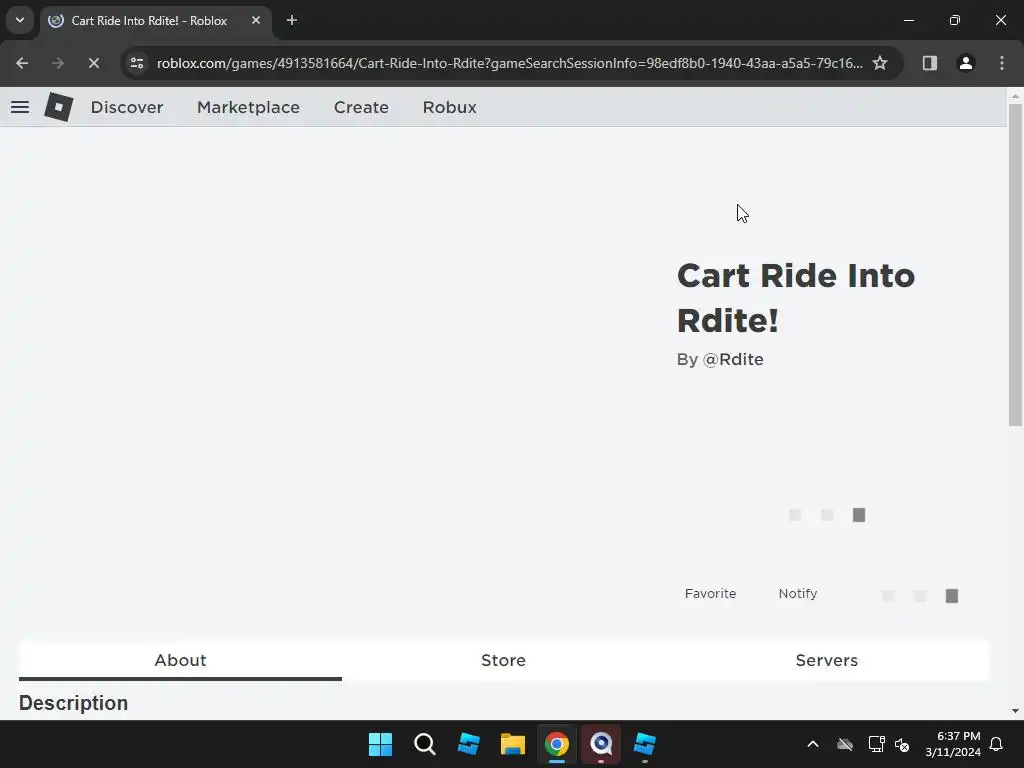Viewport: 1024px width, 768px height.
Task: Switch to the Store tab
Action: coord(503,660)
